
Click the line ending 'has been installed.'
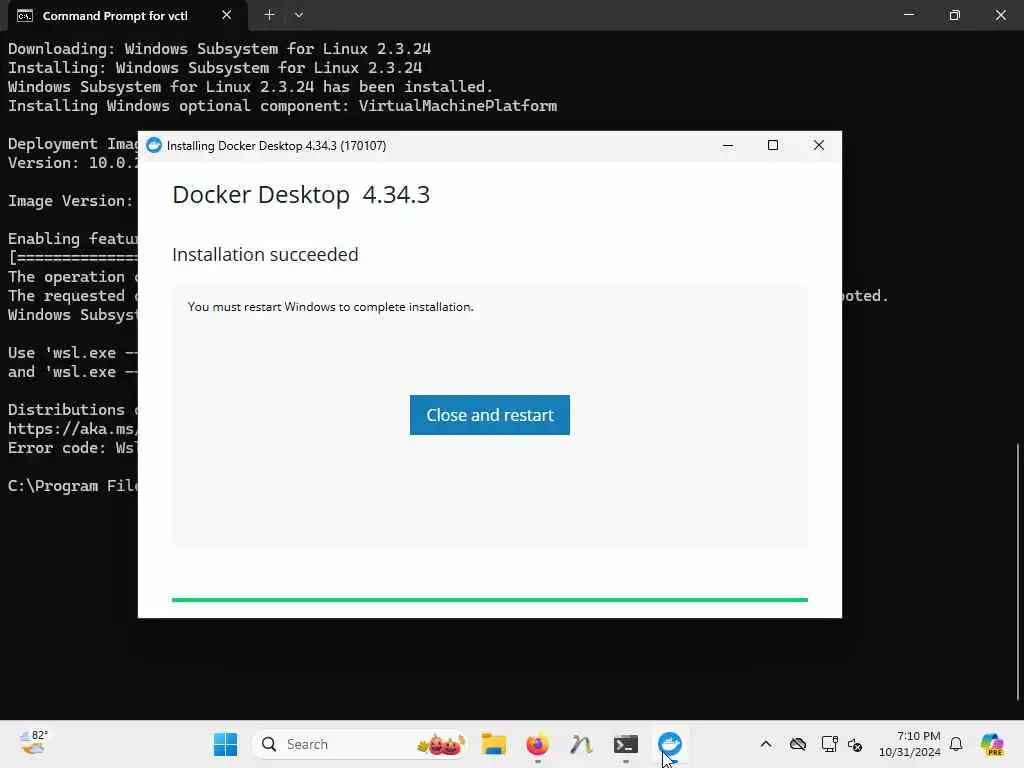(250, 87)
